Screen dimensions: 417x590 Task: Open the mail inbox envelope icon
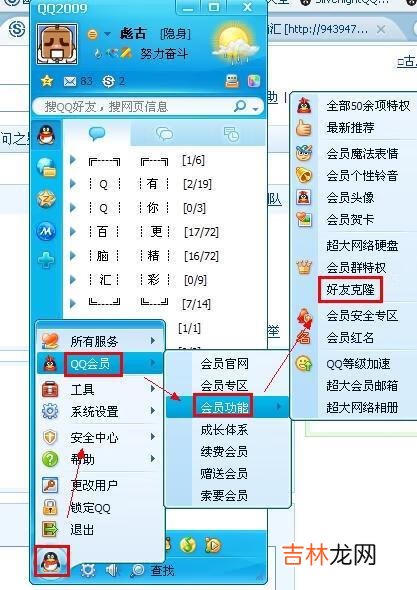pyautogui.click(x=70, y=81)
